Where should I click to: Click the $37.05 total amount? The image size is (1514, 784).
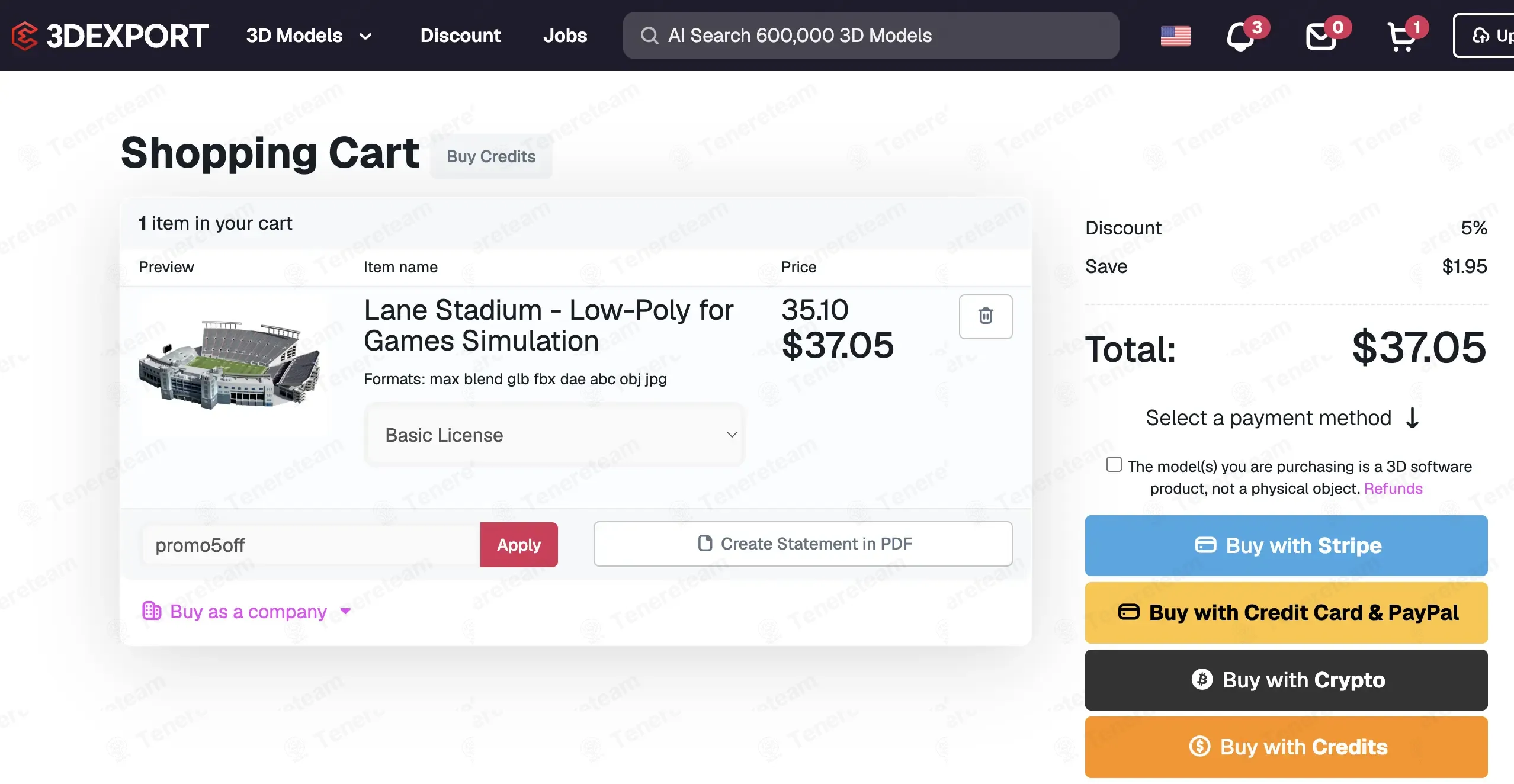pyautogui.click(x=1419, y=348)
